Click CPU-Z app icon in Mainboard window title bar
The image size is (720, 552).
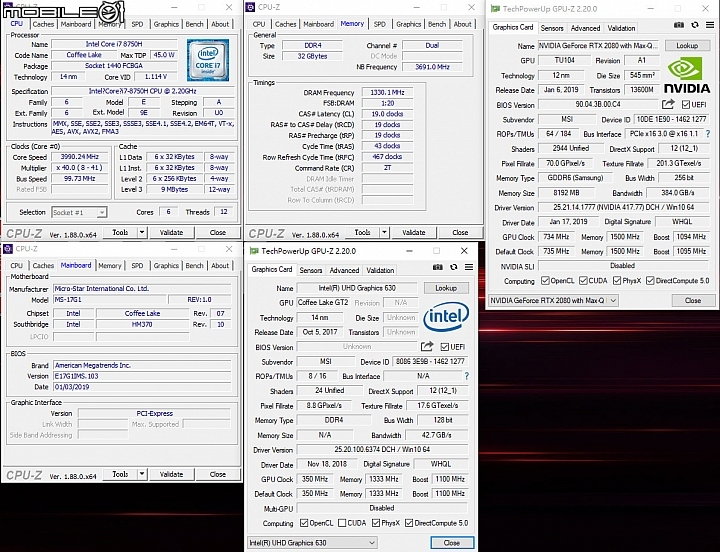pyautogui.click(x=8, y=249)
